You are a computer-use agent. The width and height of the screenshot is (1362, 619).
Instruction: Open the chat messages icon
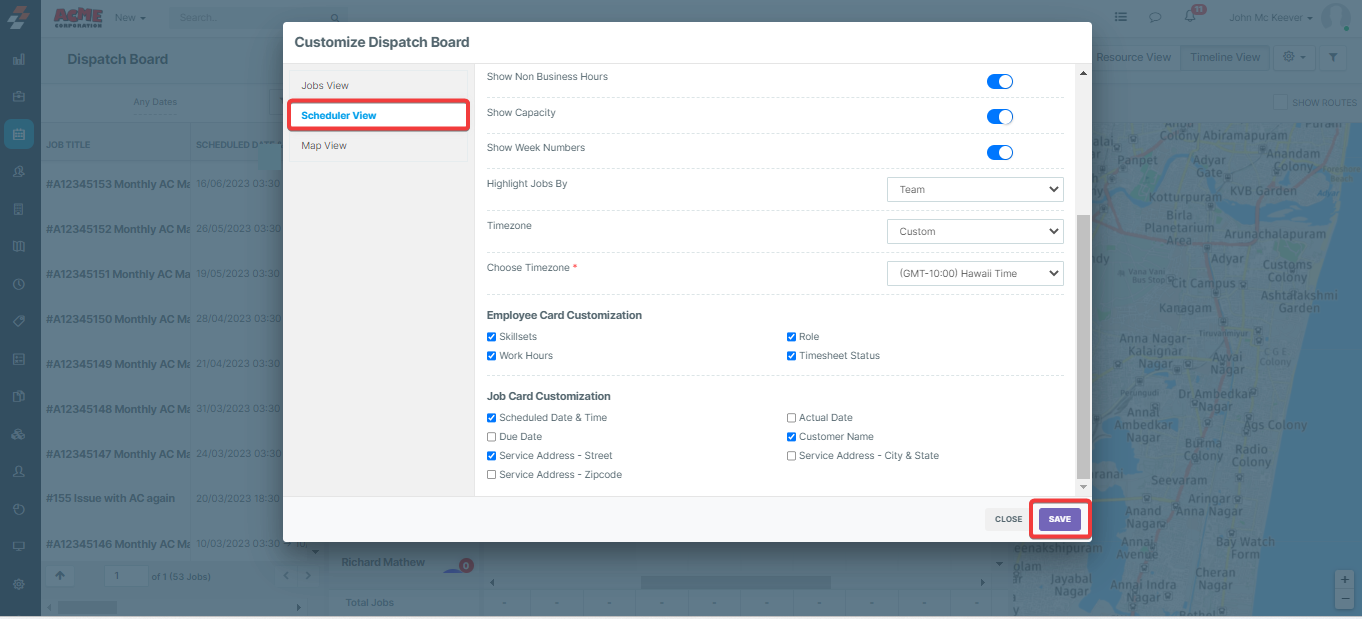(x=1155, y=17)
